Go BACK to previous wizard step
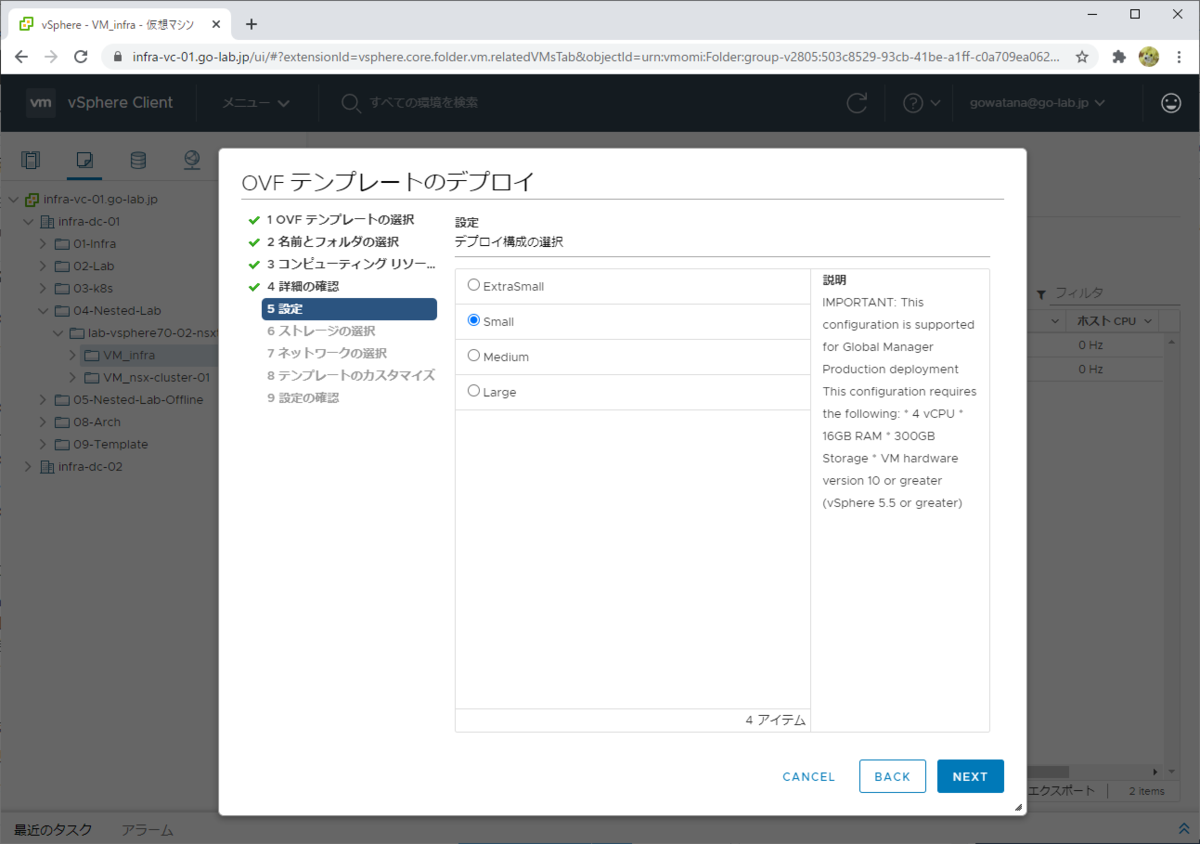The width and height of the screenshot is (1200, 844). coord(892,776)
